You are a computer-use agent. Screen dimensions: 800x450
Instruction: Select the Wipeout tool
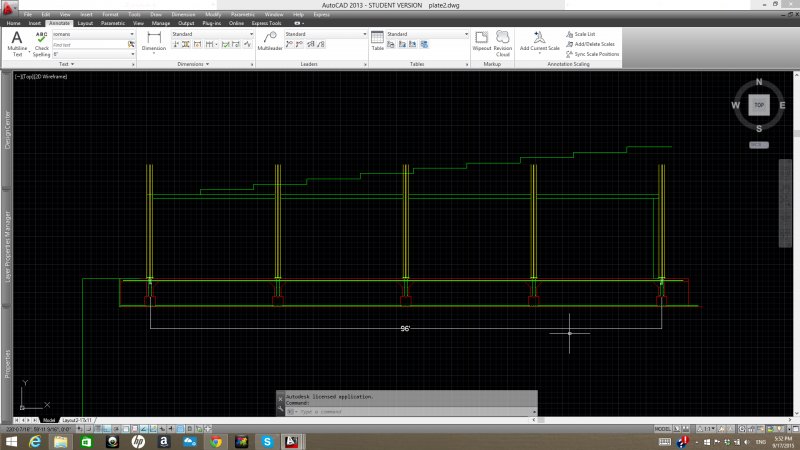[482, 41]
